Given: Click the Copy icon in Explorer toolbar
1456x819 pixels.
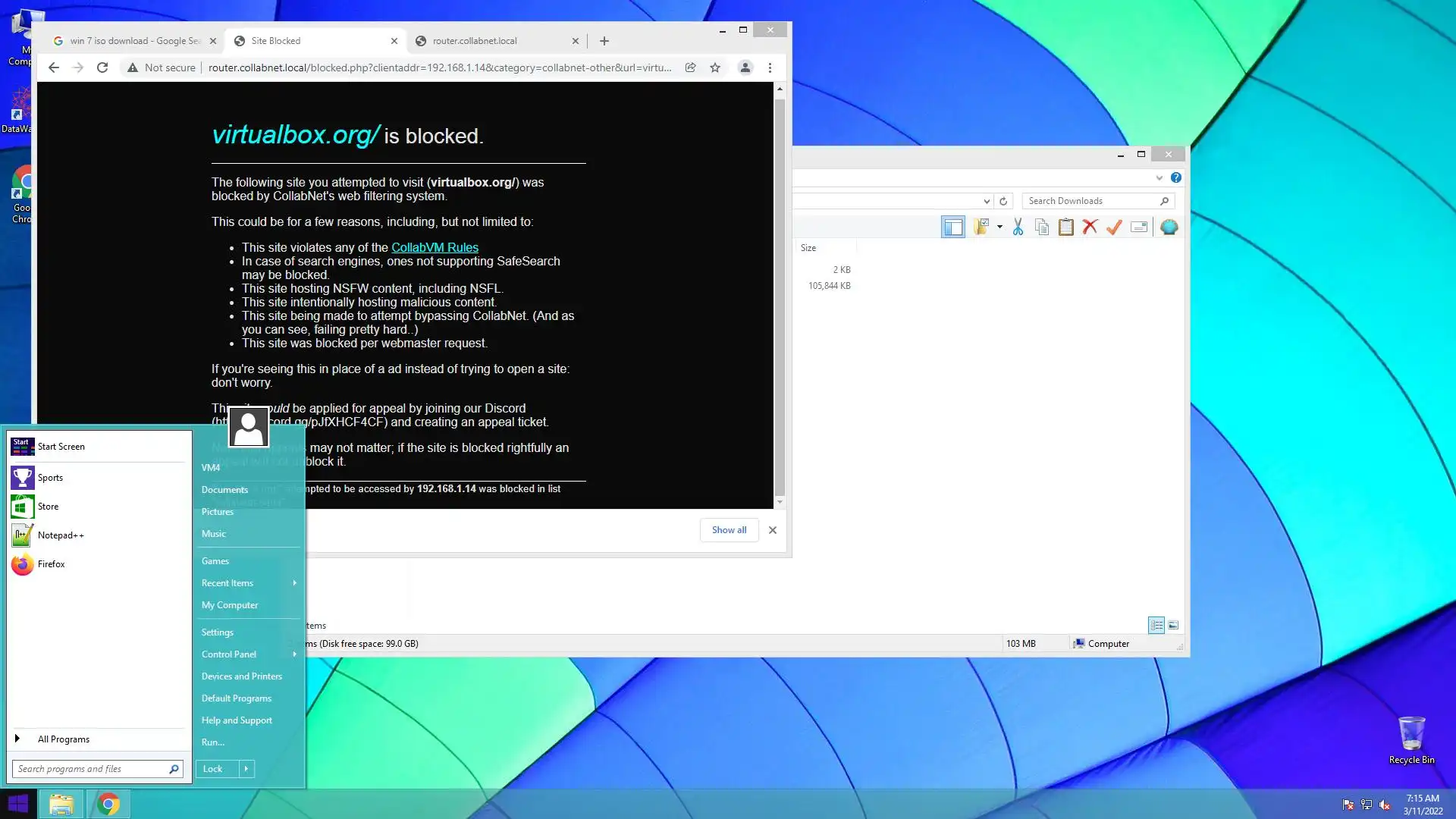Looking at the screenshot, I should 1042,227.
